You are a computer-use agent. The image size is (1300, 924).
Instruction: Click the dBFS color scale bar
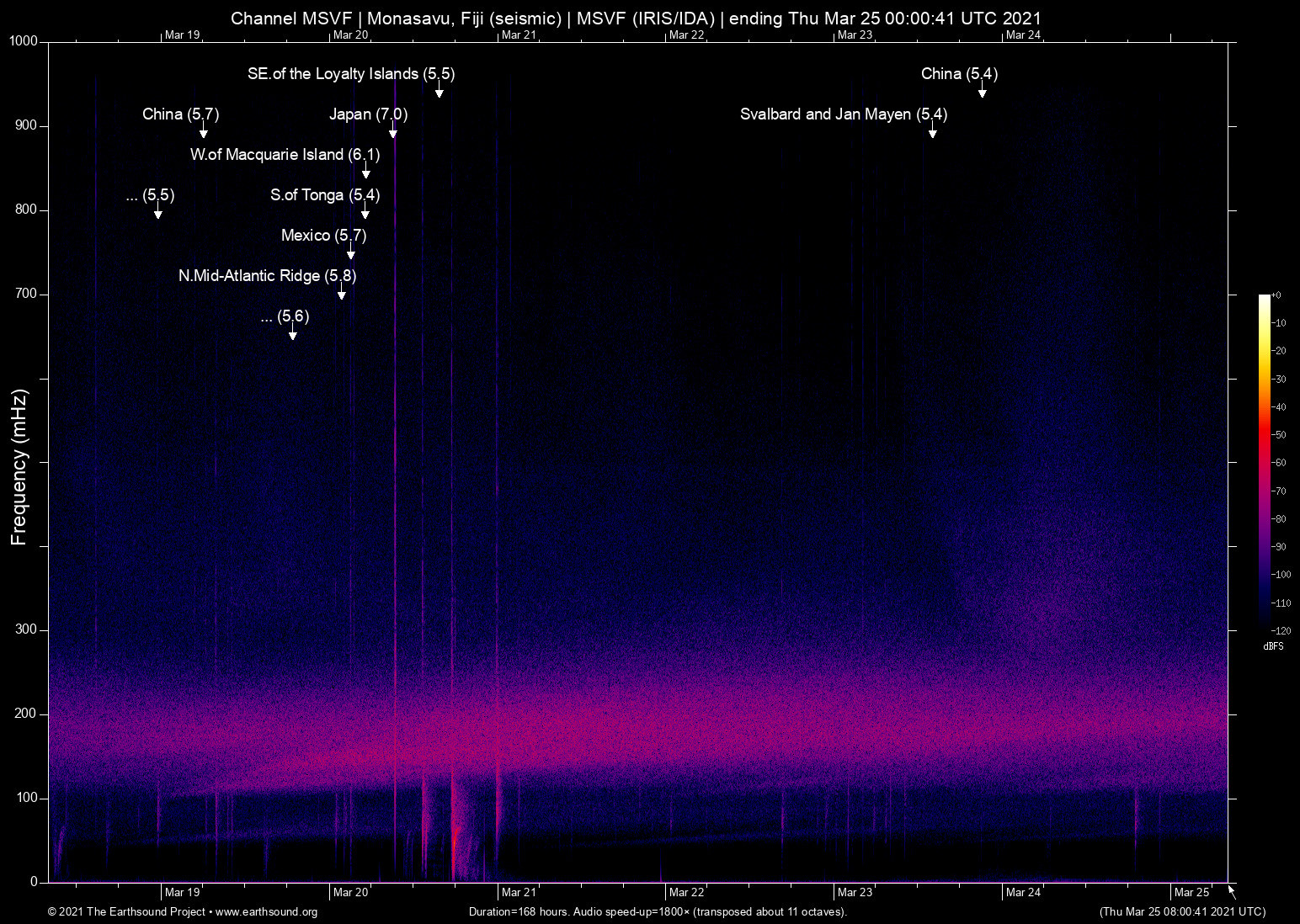[1264, 461]
